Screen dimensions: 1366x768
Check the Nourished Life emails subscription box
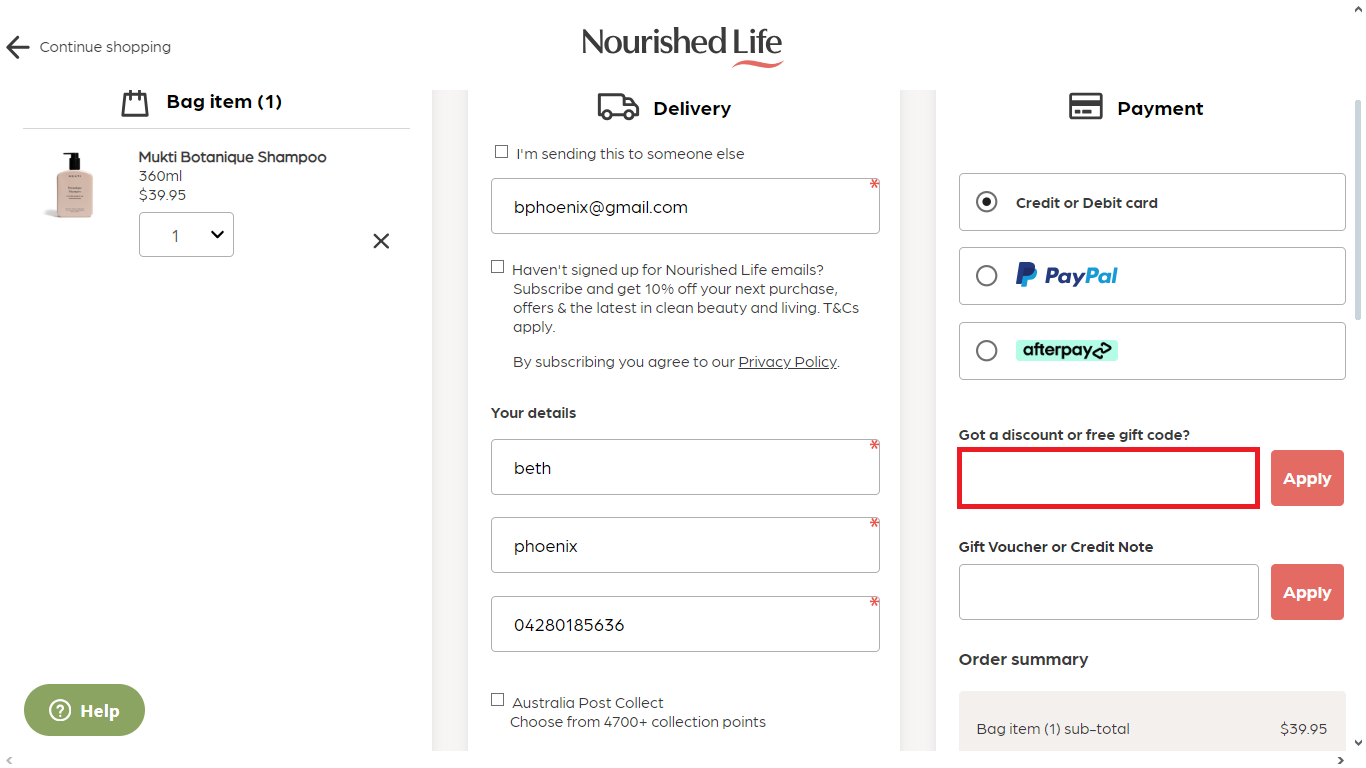point(497,266)
